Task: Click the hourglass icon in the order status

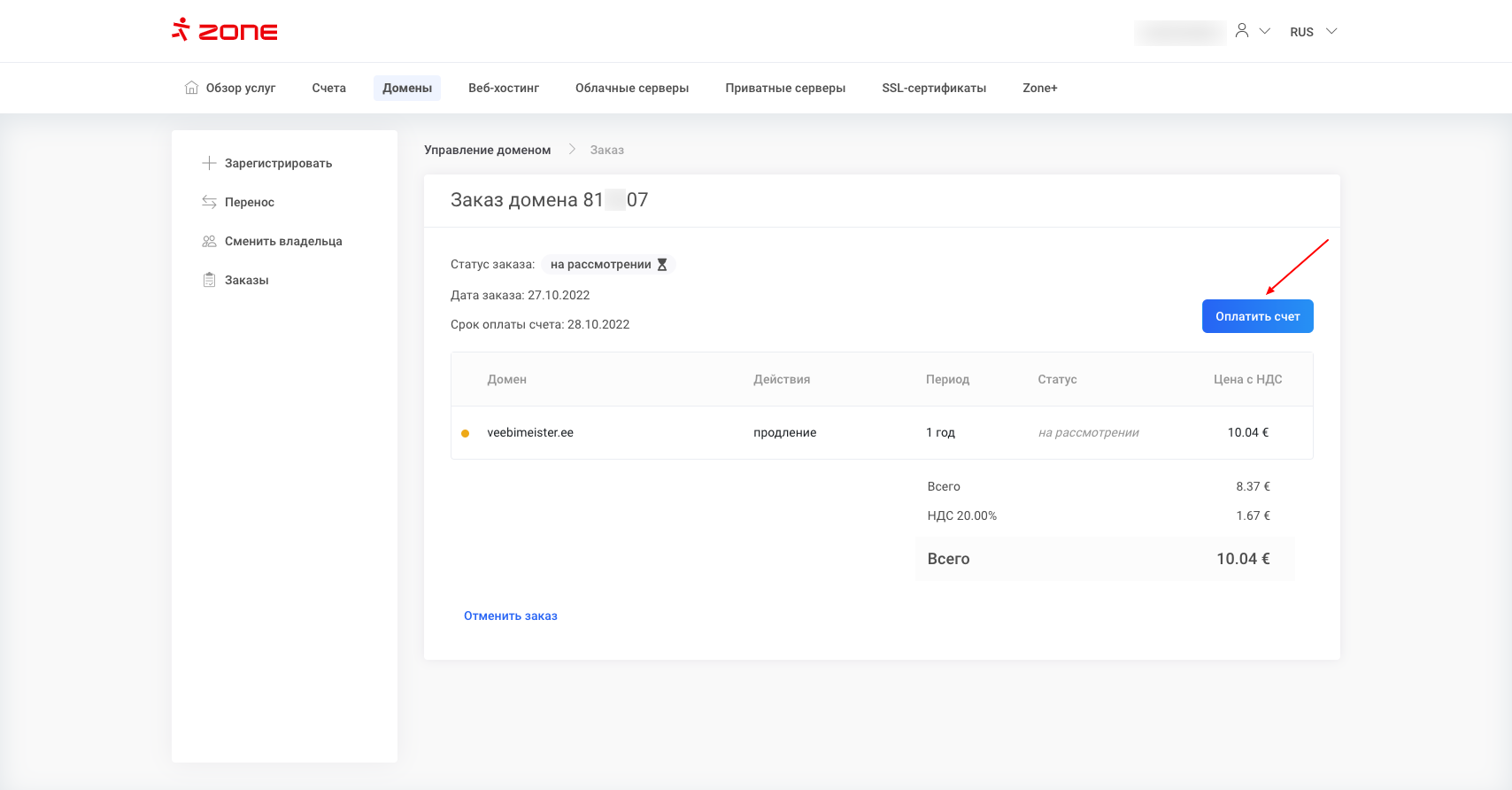Action: coord(662,265)
